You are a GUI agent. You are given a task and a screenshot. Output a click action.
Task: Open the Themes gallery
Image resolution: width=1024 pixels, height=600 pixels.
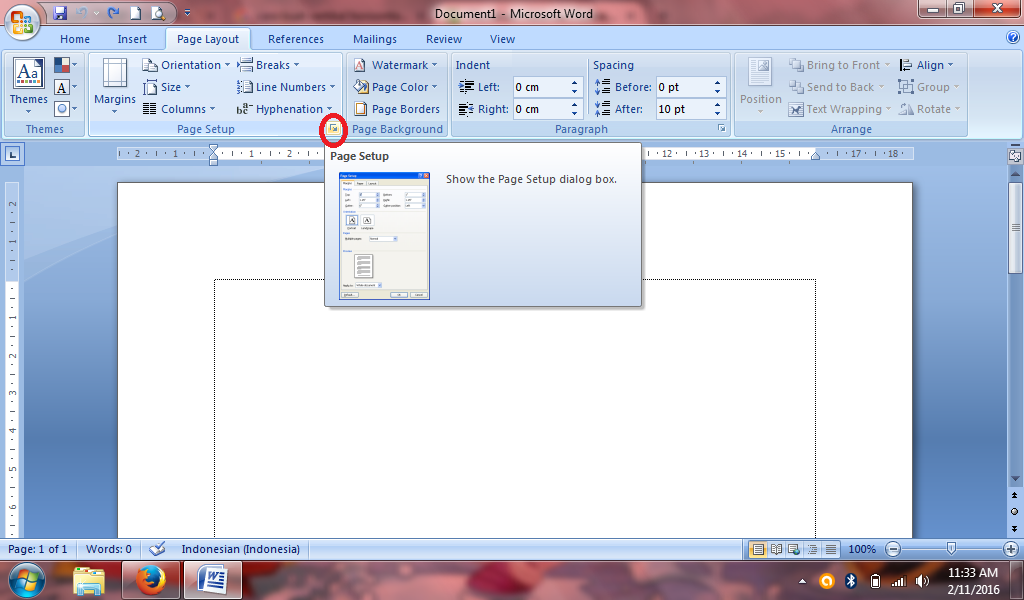pyautogui.click(x=29, y=86)
